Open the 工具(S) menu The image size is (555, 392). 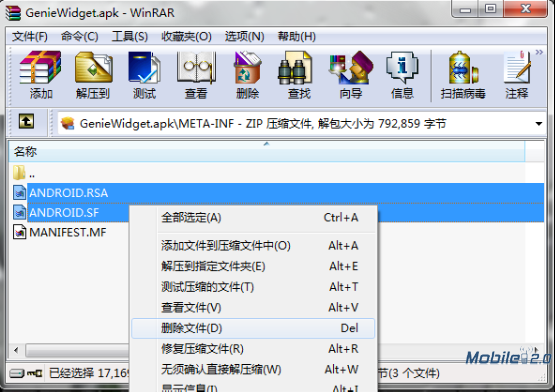pos(130,36)
